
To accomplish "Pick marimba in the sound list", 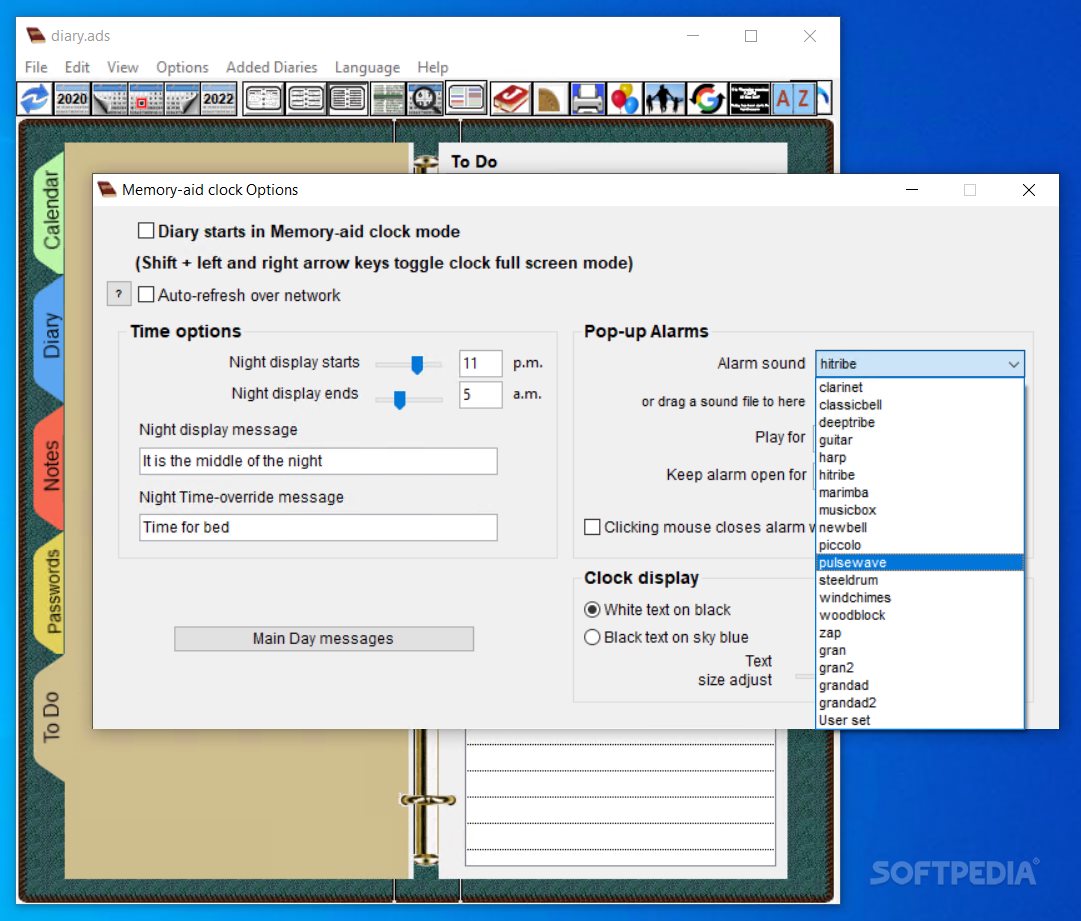I will (919, 492).
